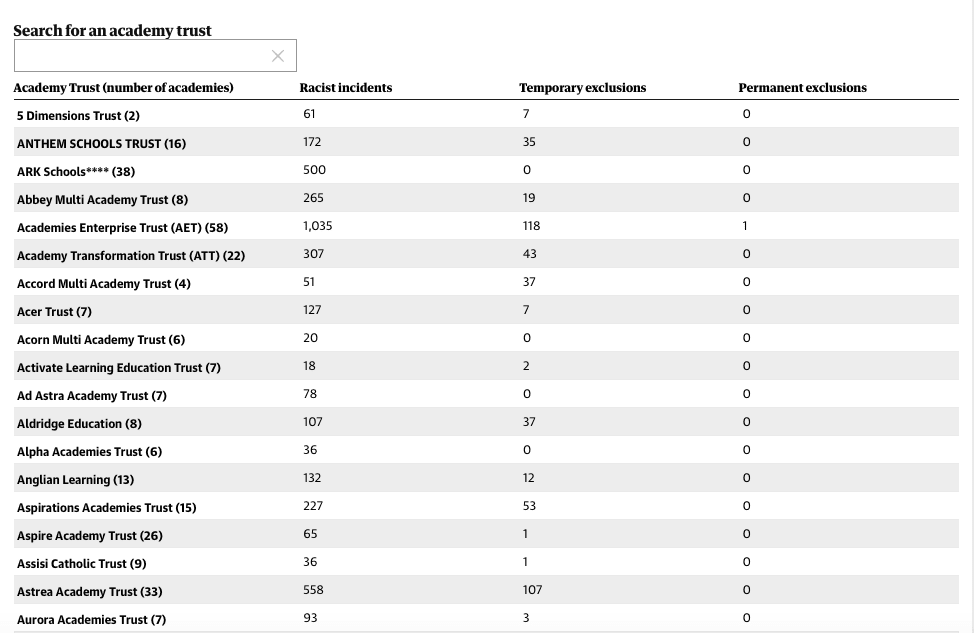Select the 5 Dimensions Trust row
Viewport: 974px width, 633px height.
coord(486,114)
